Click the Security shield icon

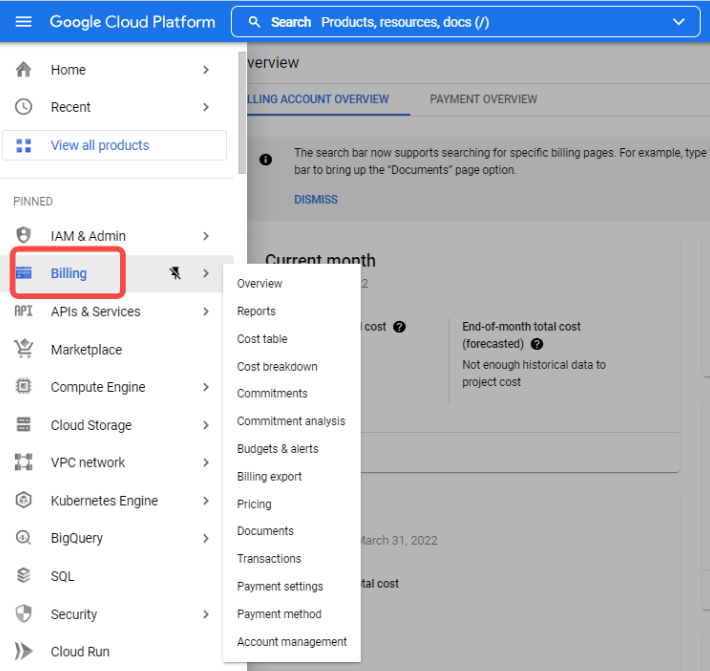pos(24,614)
